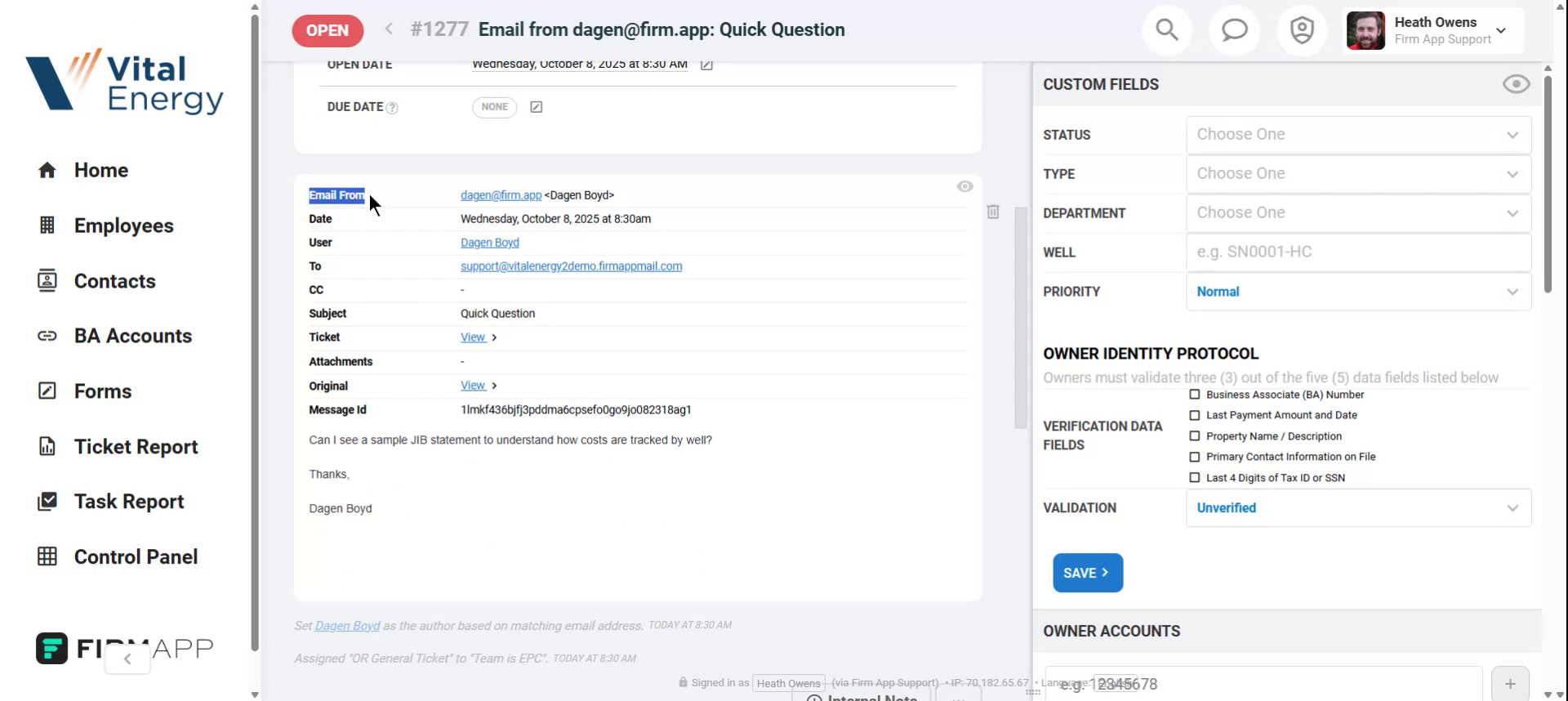Expand the Heath Owens account menu arrow
Image resolution: width=1568 pixels, height=701 pixels.
(x=1501, y=30)
